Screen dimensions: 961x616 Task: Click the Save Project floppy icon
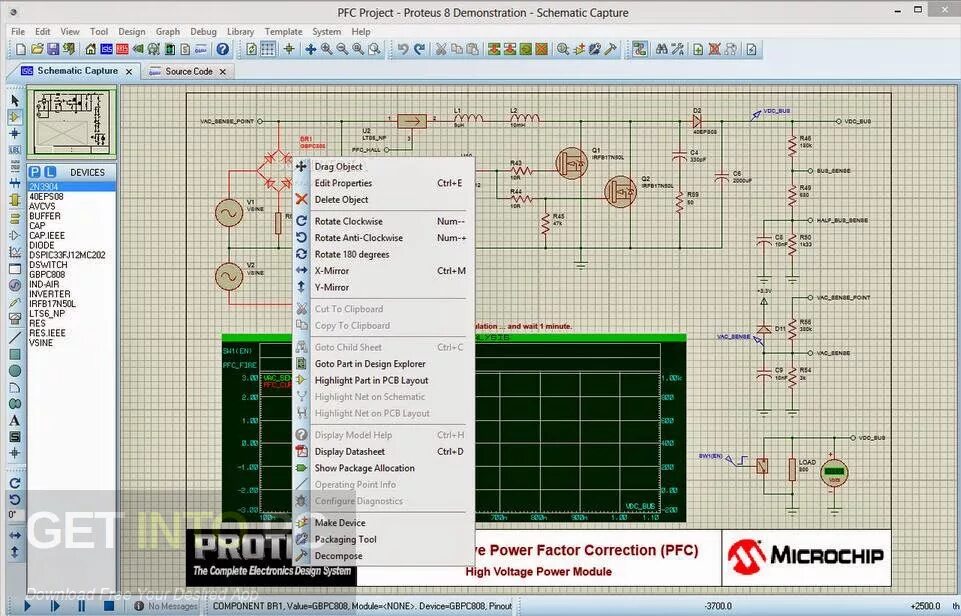(x=53, y=49)
